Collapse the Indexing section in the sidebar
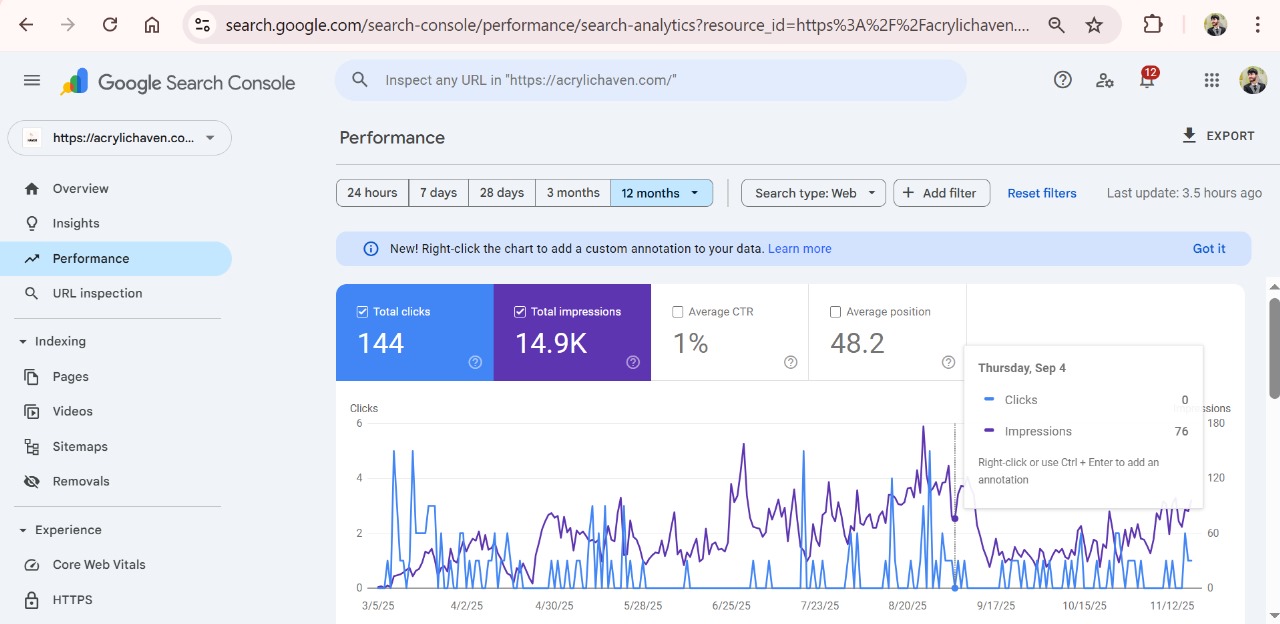 coord(23,342)
